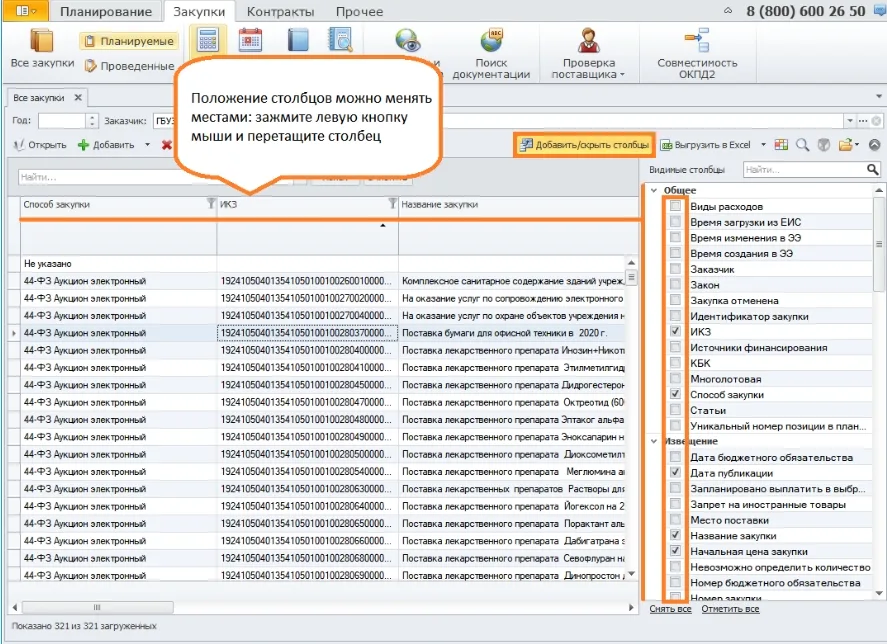Click the Совместимость ОКПД2 icon

pos(697,40)
